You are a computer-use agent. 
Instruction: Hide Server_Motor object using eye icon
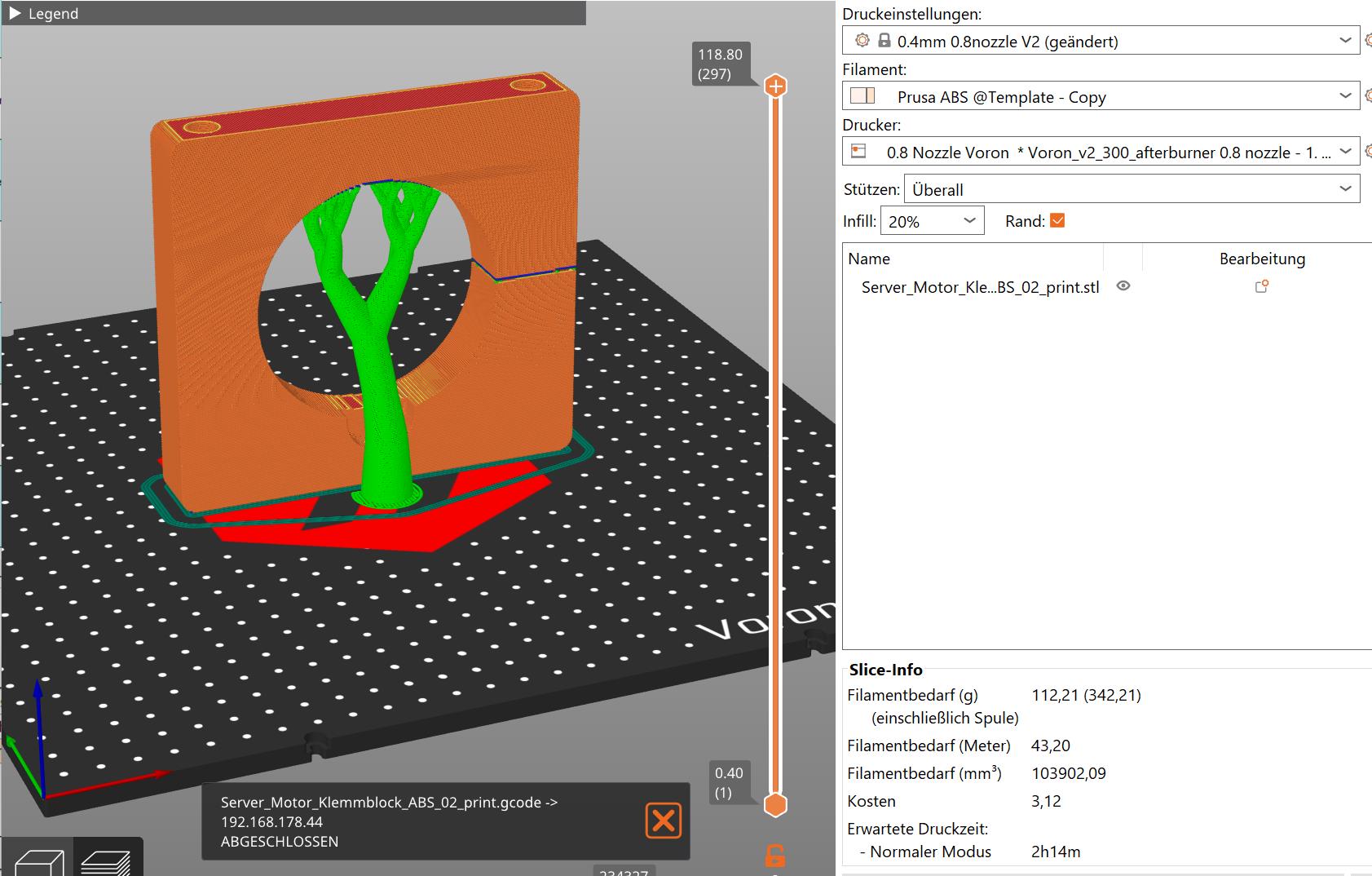pyautogui.click(x=1123, y=286)
